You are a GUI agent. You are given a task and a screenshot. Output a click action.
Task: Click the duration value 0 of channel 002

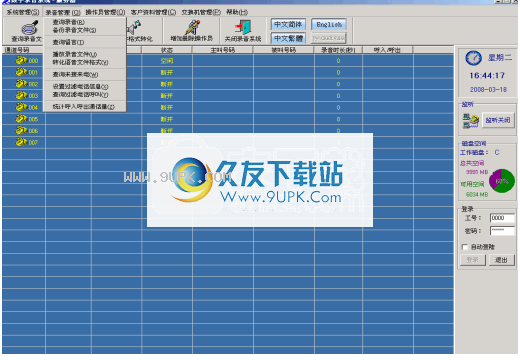click(x=338, y=84)
